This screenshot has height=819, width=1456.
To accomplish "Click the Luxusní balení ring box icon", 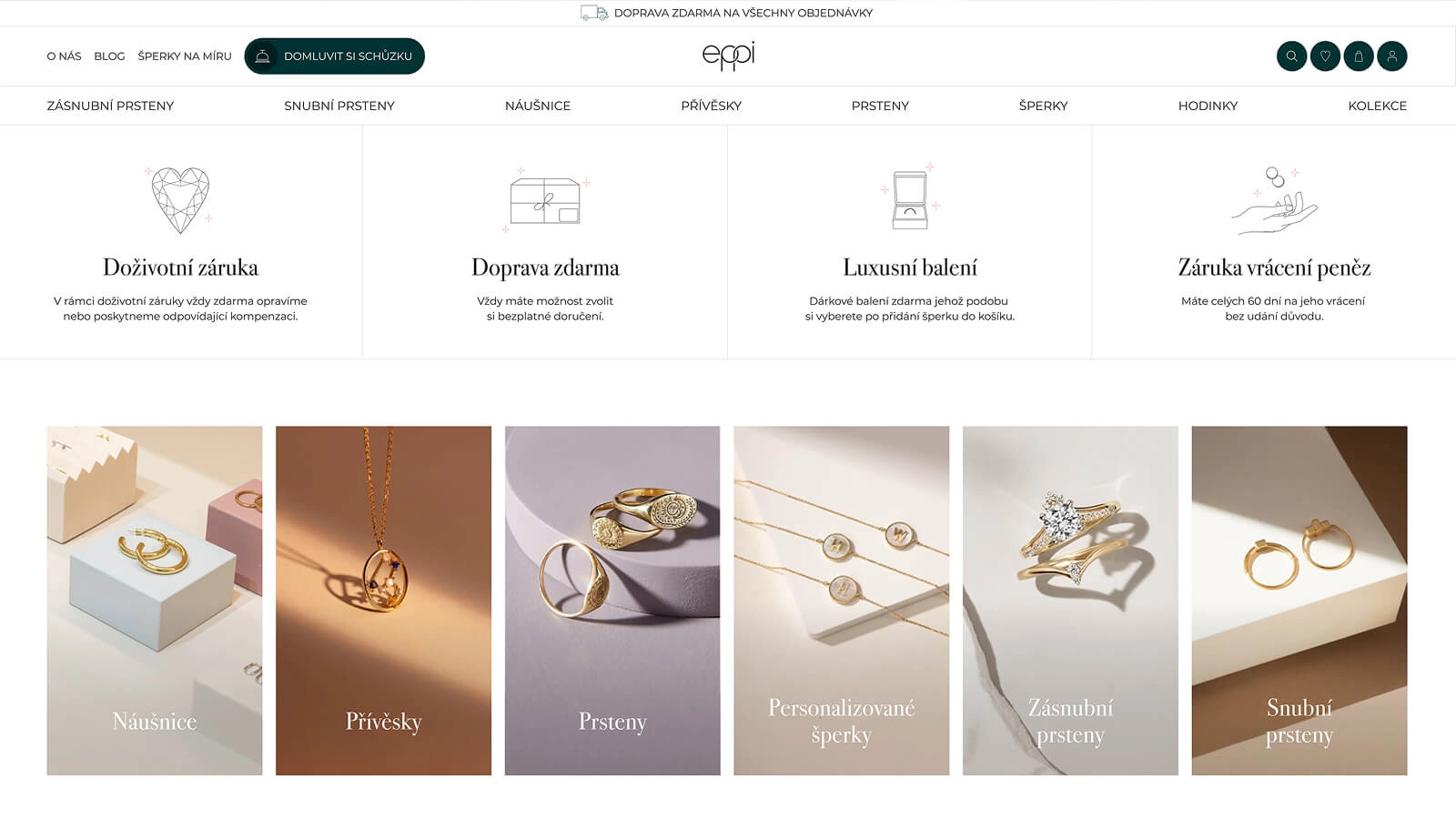I will (910, 197).
